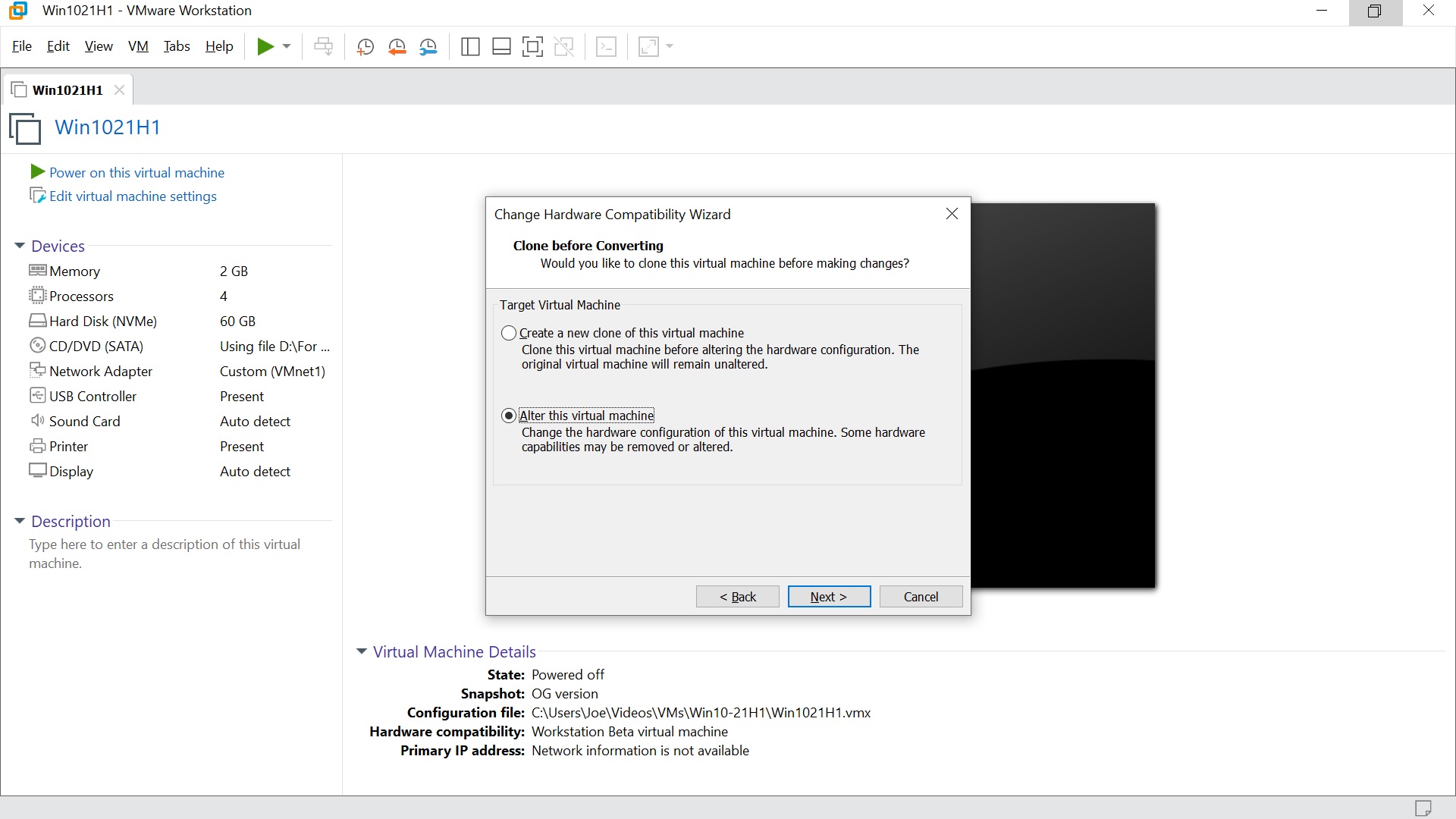Image resolution: width=1456 pixels, height=819 pixels.
Task: Open the Memory device settings
Action: click(74, 271)
